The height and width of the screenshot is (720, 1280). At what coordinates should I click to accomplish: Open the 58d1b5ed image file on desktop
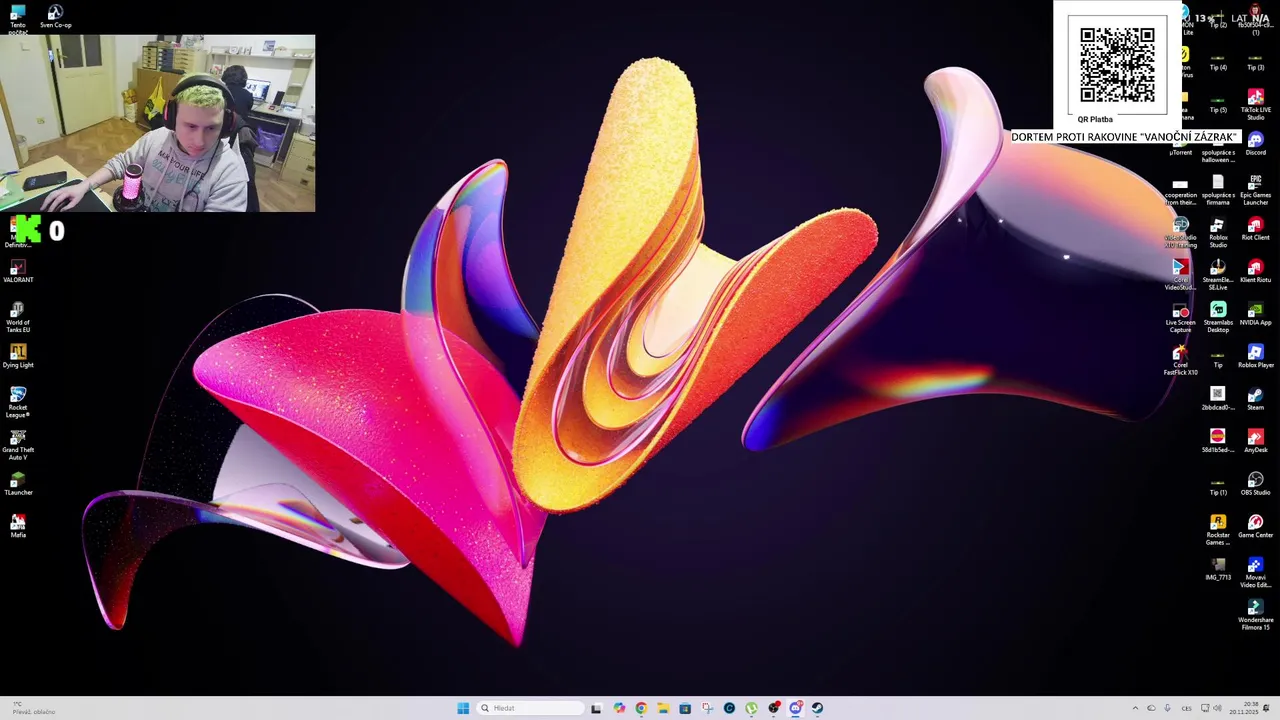(1218, 441)
